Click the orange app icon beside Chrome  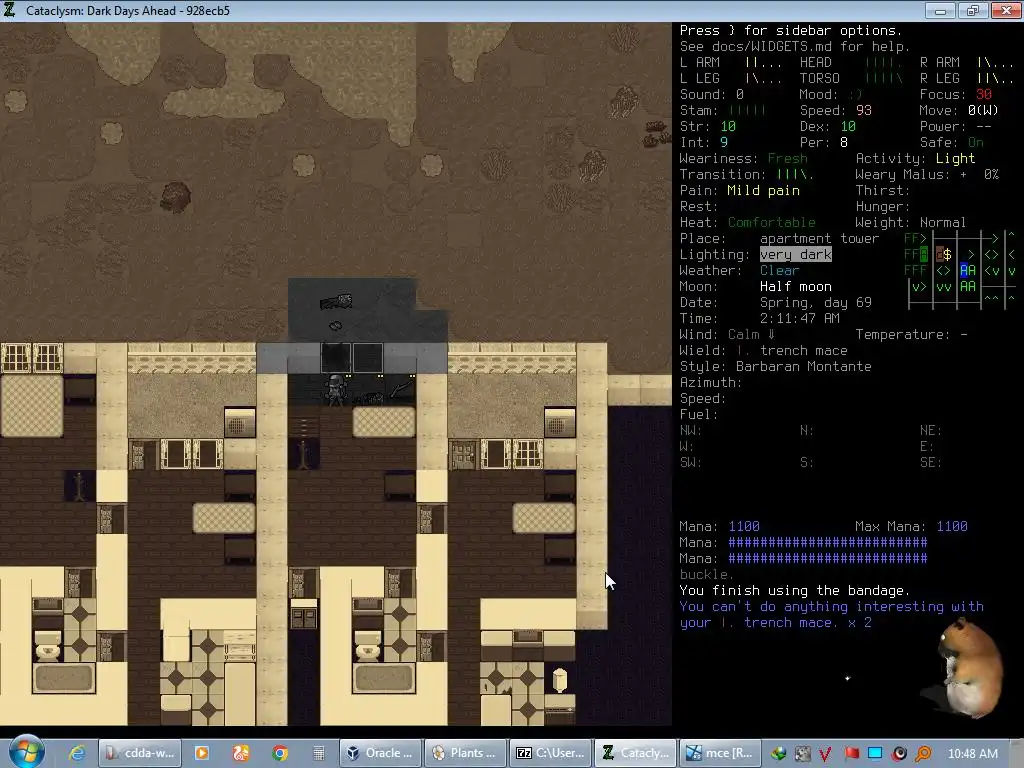click(241, 753)
